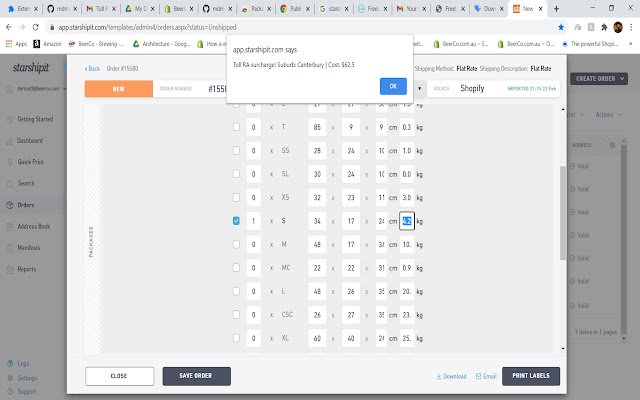
Task: Click the Close button in order dialog
Action: click(x=120, y=376)
